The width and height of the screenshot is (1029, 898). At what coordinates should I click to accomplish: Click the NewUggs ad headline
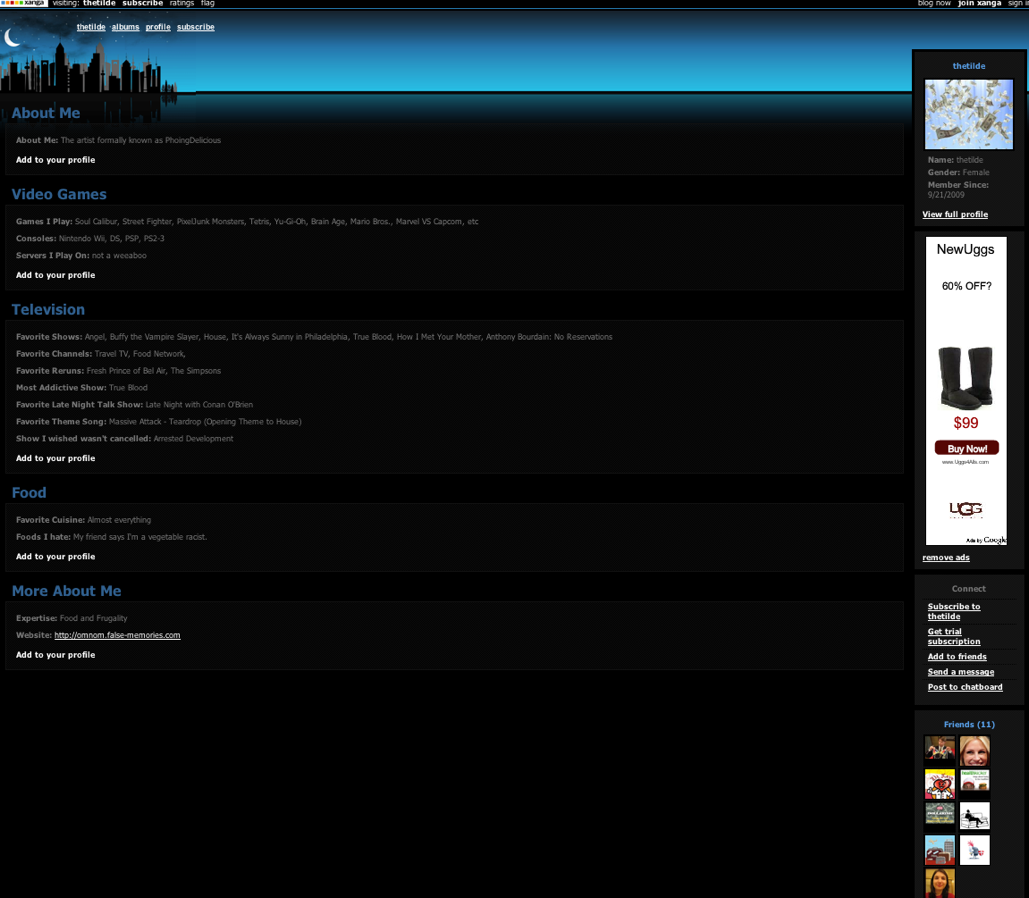pyautogui.click(x=965, y=249)
